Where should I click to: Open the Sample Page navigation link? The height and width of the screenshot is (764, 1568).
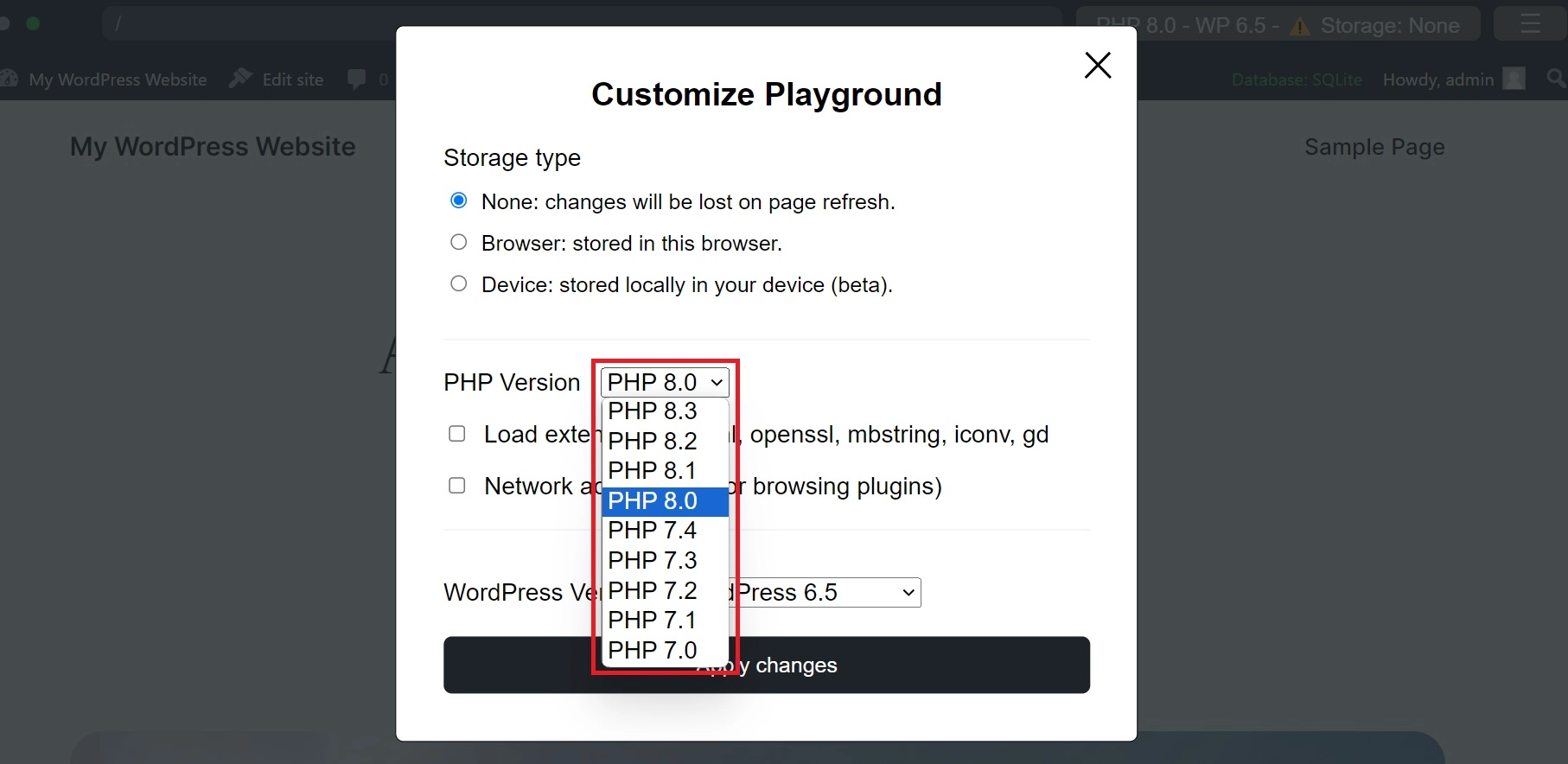pos(1374,147)
